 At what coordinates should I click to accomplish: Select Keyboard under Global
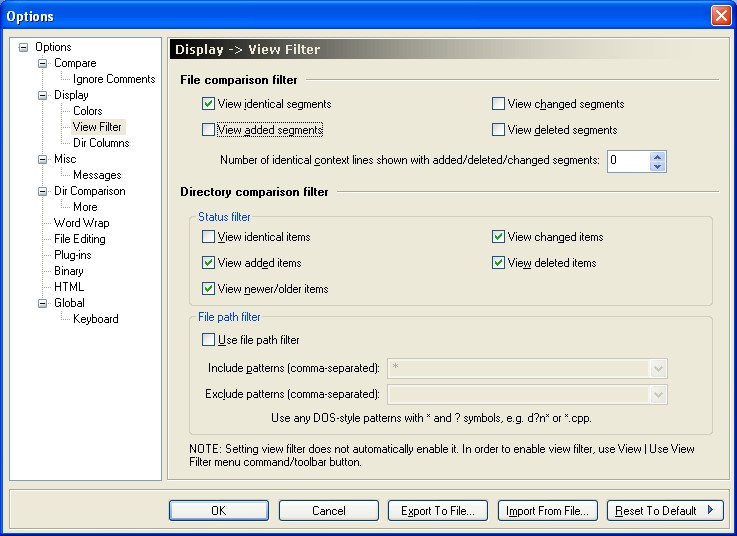[95, 319]
